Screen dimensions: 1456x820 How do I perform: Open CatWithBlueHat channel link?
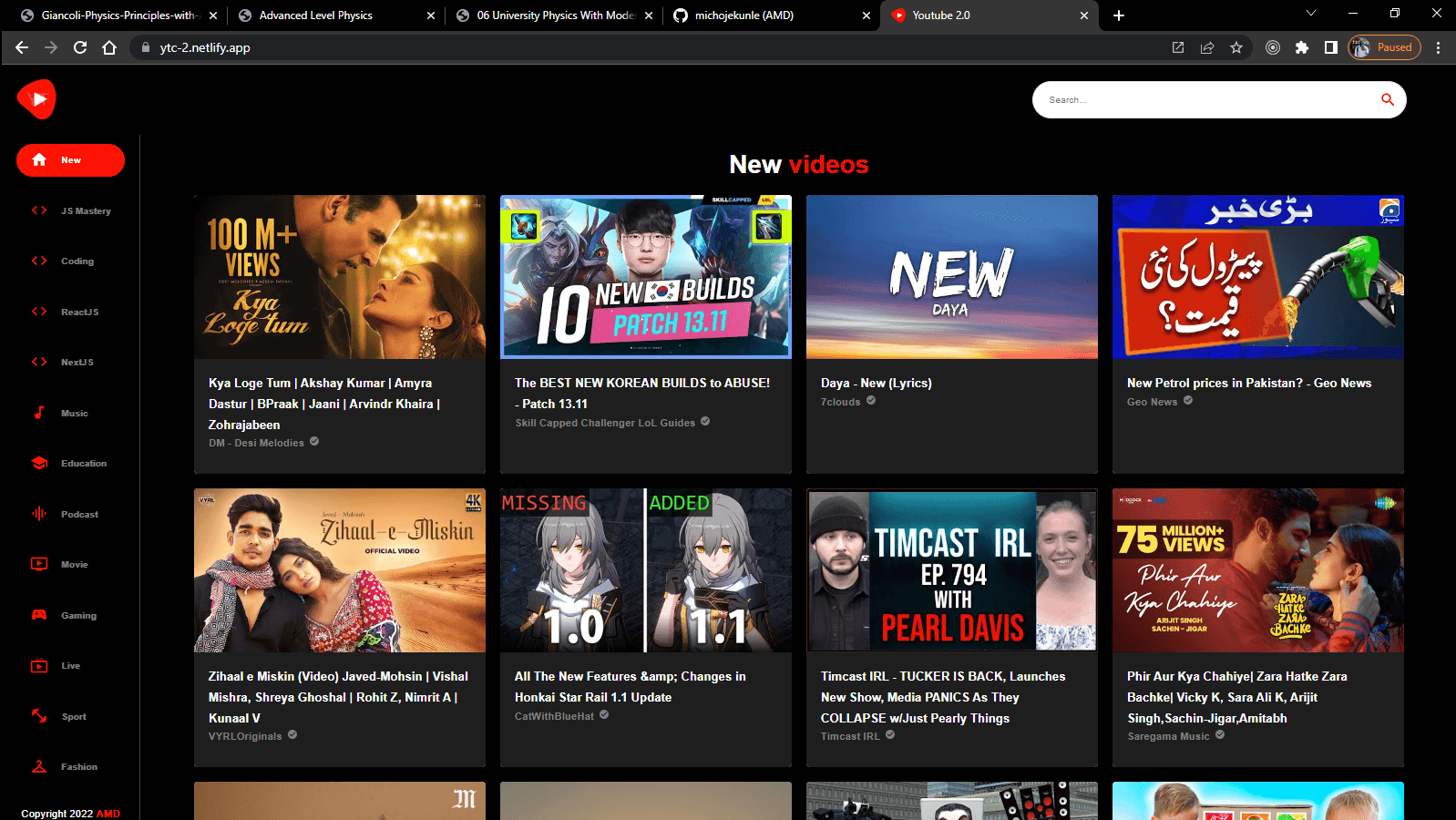tap(554, 716)
